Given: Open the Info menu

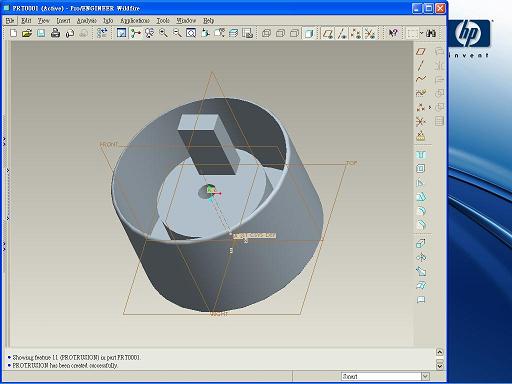Looking at the screenshot, I should pyautogui.click(x=108, y=21).
